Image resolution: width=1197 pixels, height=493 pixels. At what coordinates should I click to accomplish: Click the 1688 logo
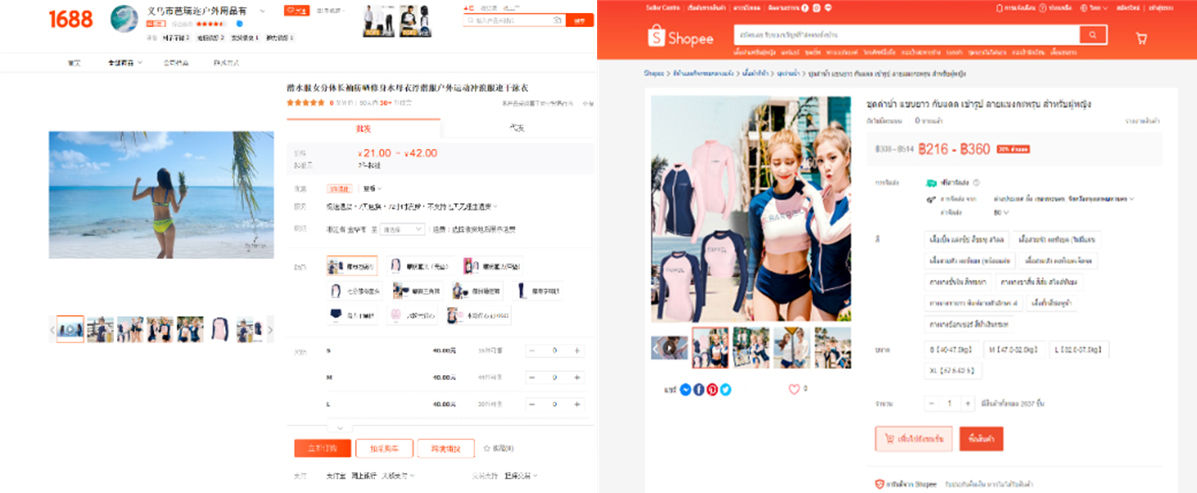click(70, 19)
